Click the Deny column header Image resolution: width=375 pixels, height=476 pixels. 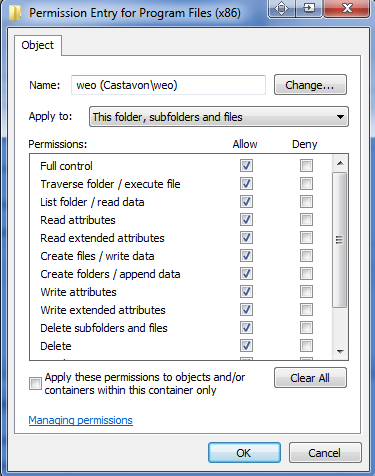pyautogui.click(x=305, y=144)
